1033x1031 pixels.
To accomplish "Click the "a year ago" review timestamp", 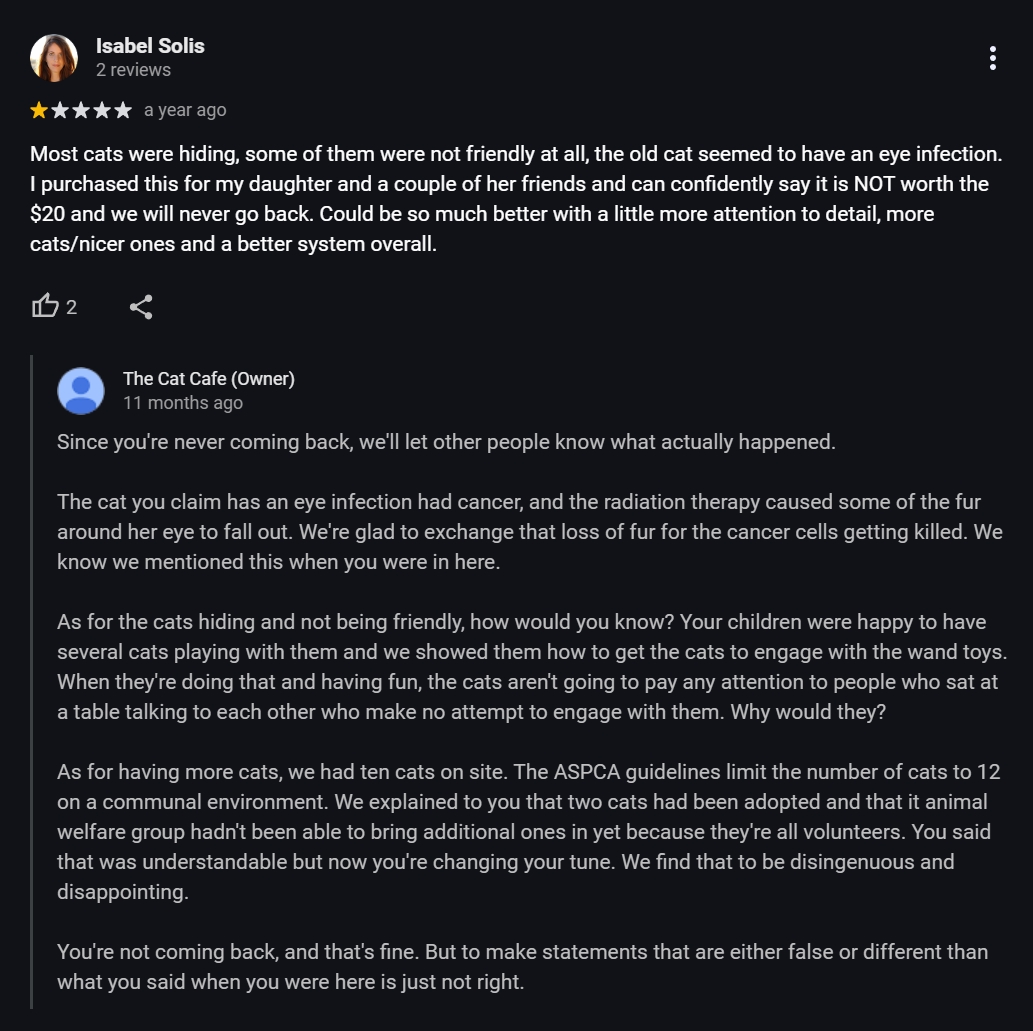I will pyautogui.click(x=185, y=110).
